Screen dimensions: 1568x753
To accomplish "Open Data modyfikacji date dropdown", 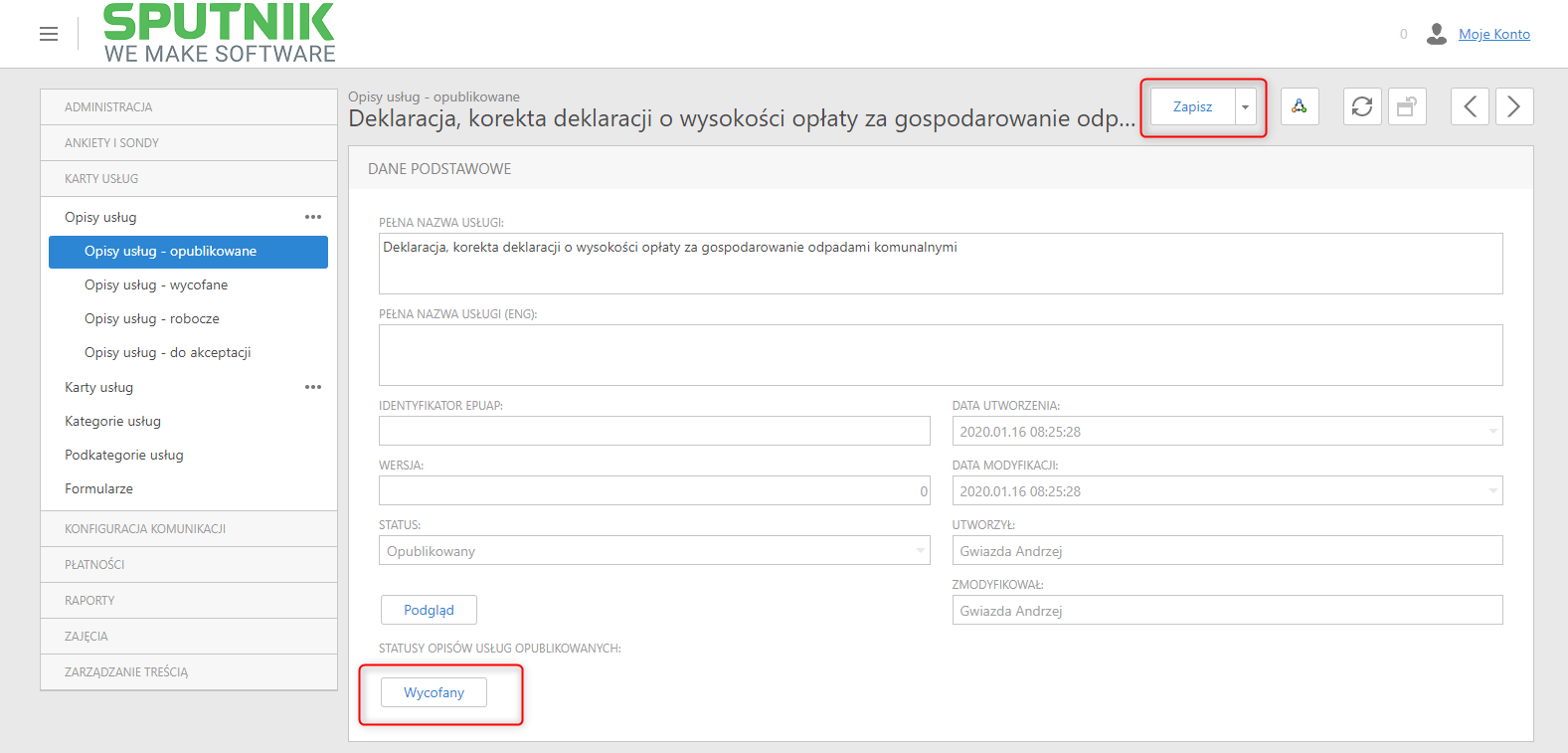I will 1492,490.
